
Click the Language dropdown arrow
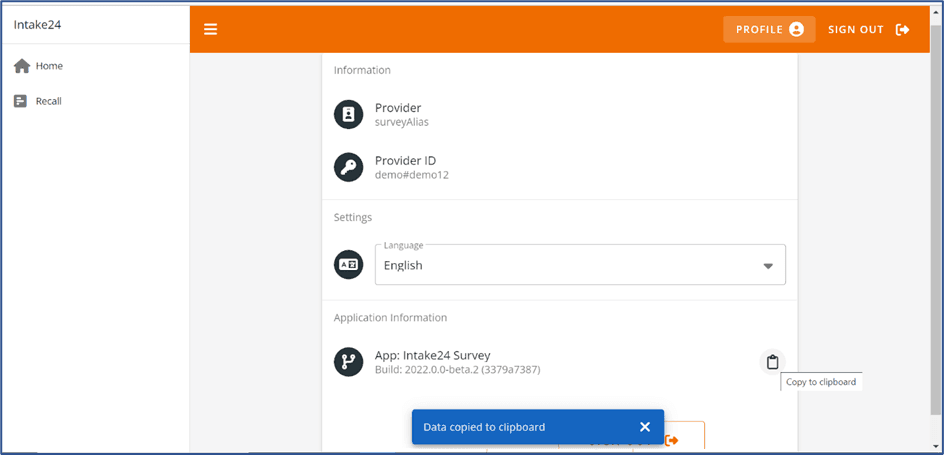tap(768, 266)
